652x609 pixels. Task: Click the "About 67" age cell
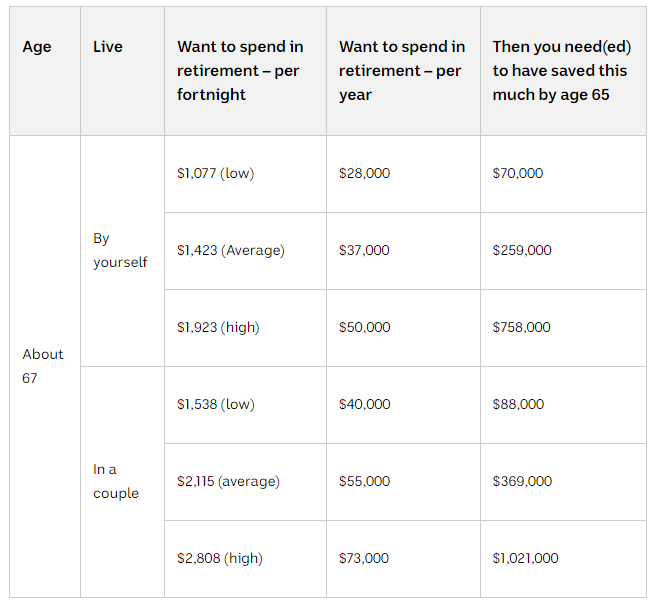[x=43, y=366]
